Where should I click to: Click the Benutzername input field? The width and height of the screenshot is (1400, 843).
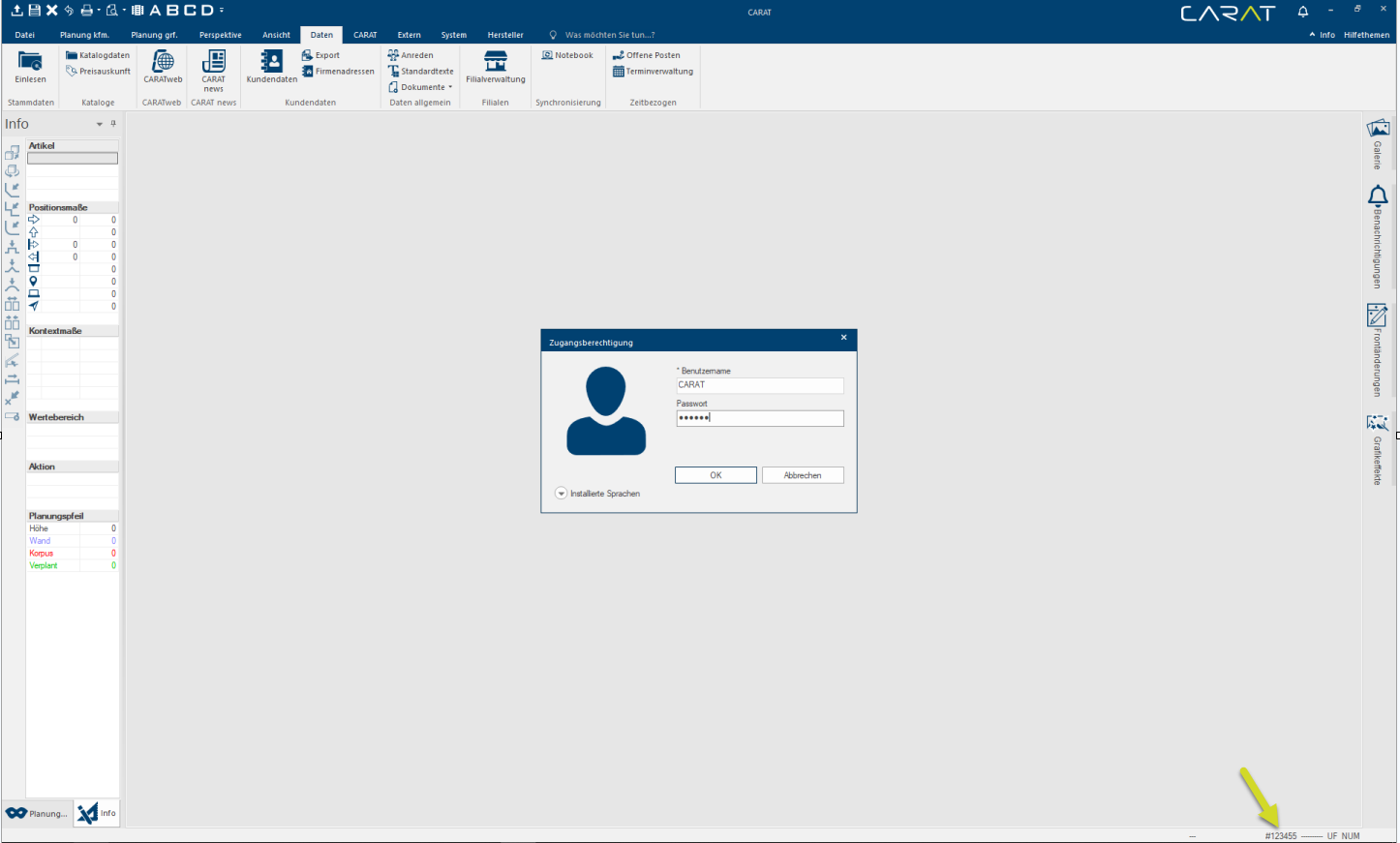click(x=760, y=385)
